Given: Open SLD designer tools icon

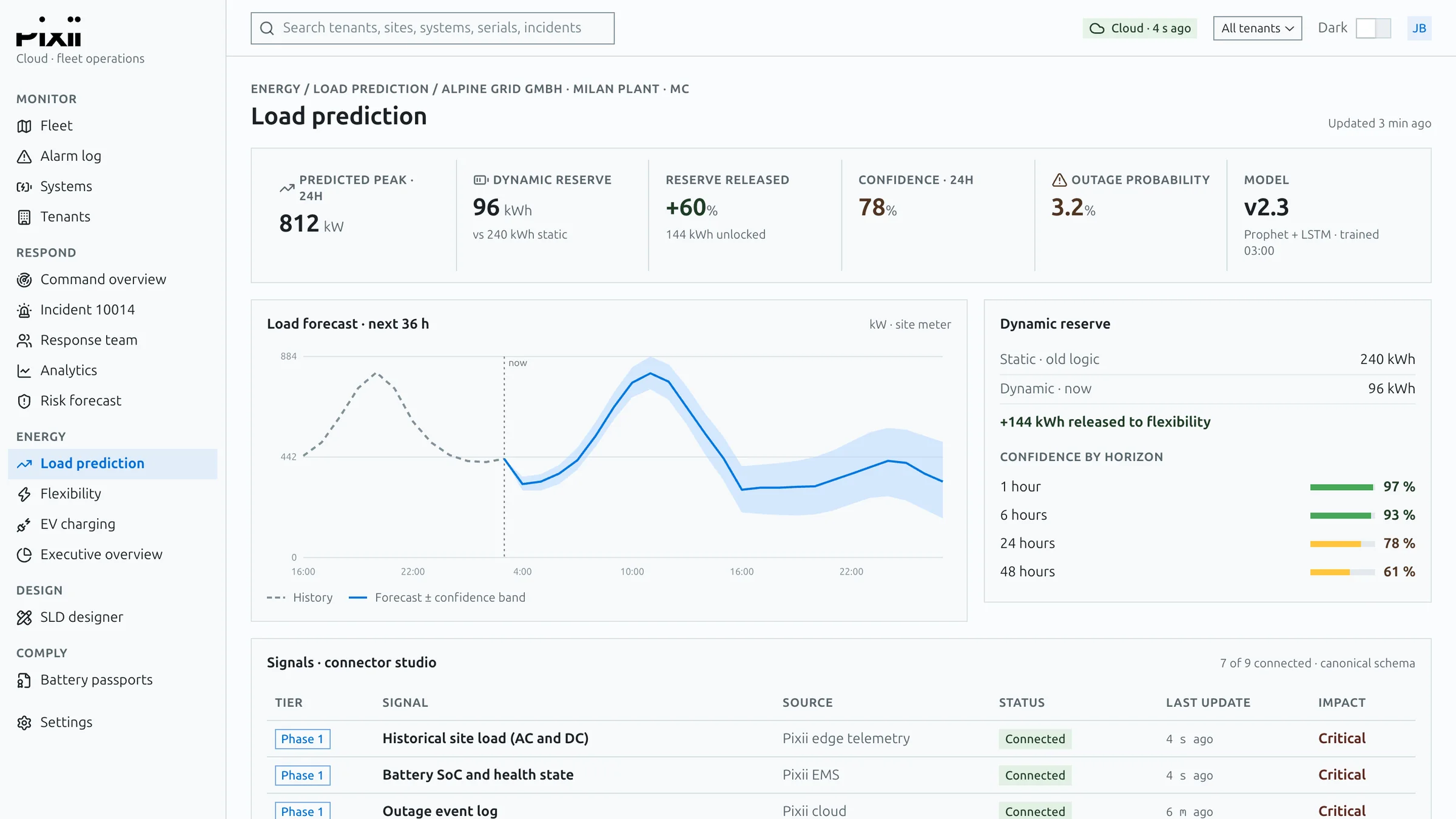Looking at the screenshot, I should pyautogui.click(x=24, y=618).
